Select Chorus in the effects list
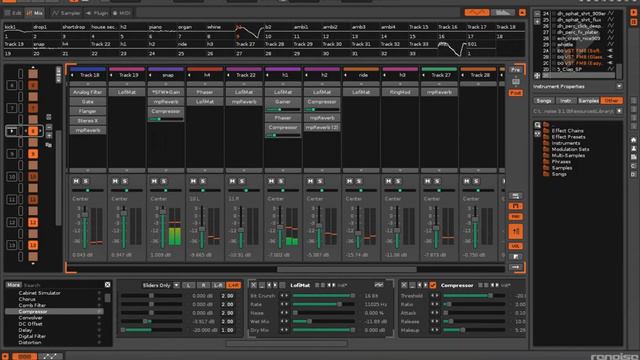640x360 pixels. [x=27, y=299]
